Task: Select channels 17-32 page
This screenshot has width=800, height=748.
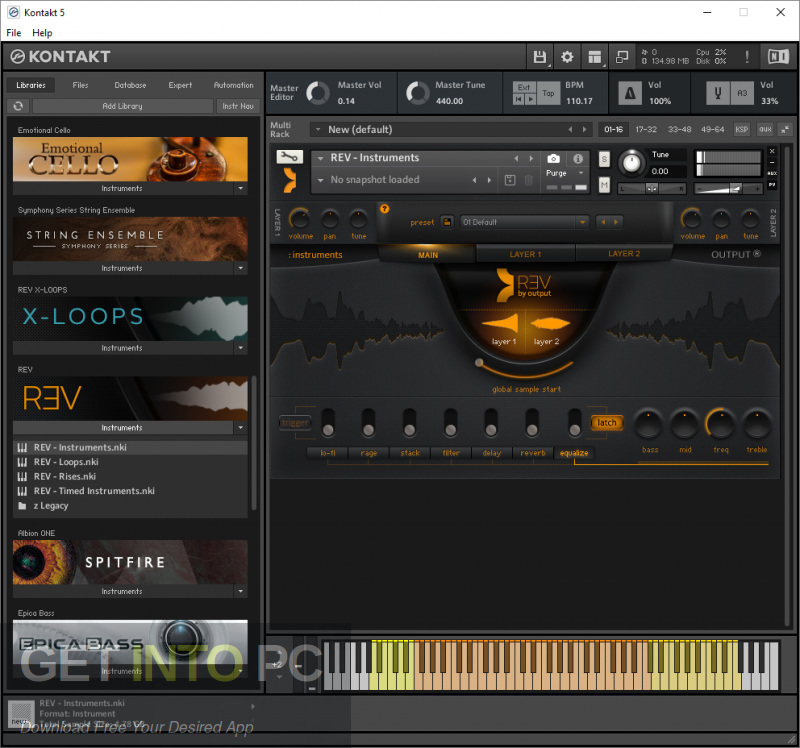Action: coord(646,130)
